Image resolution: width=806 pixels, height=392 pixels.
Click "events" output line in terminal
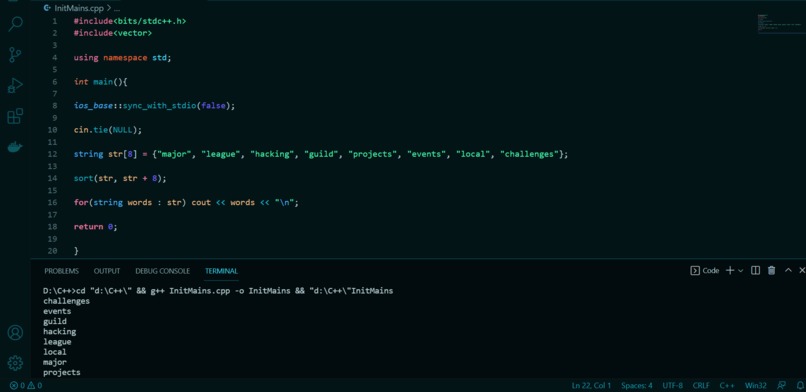click(x=57, y=311)
